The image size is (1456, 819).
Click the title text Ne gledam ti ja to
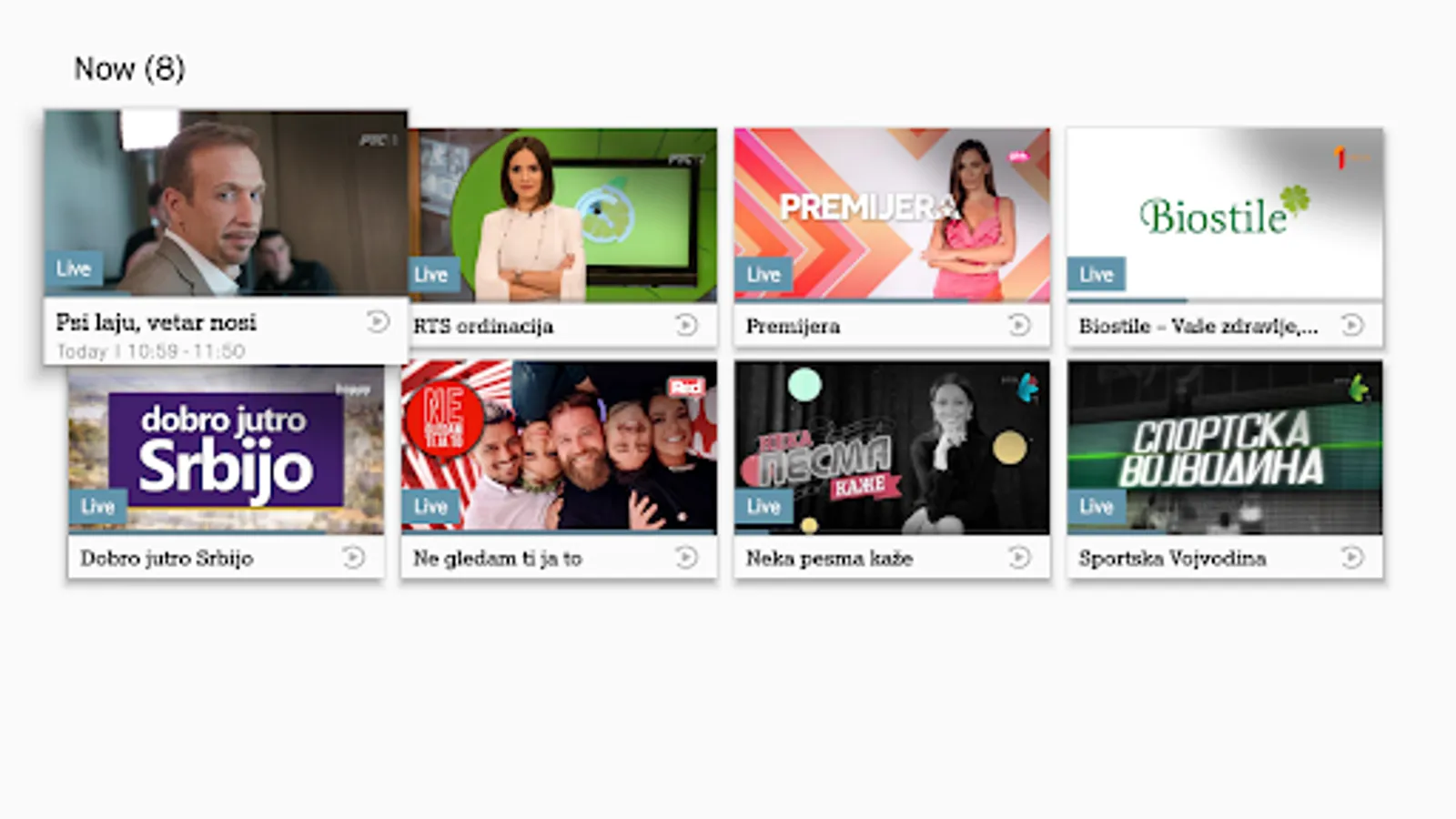coord(498,558)
